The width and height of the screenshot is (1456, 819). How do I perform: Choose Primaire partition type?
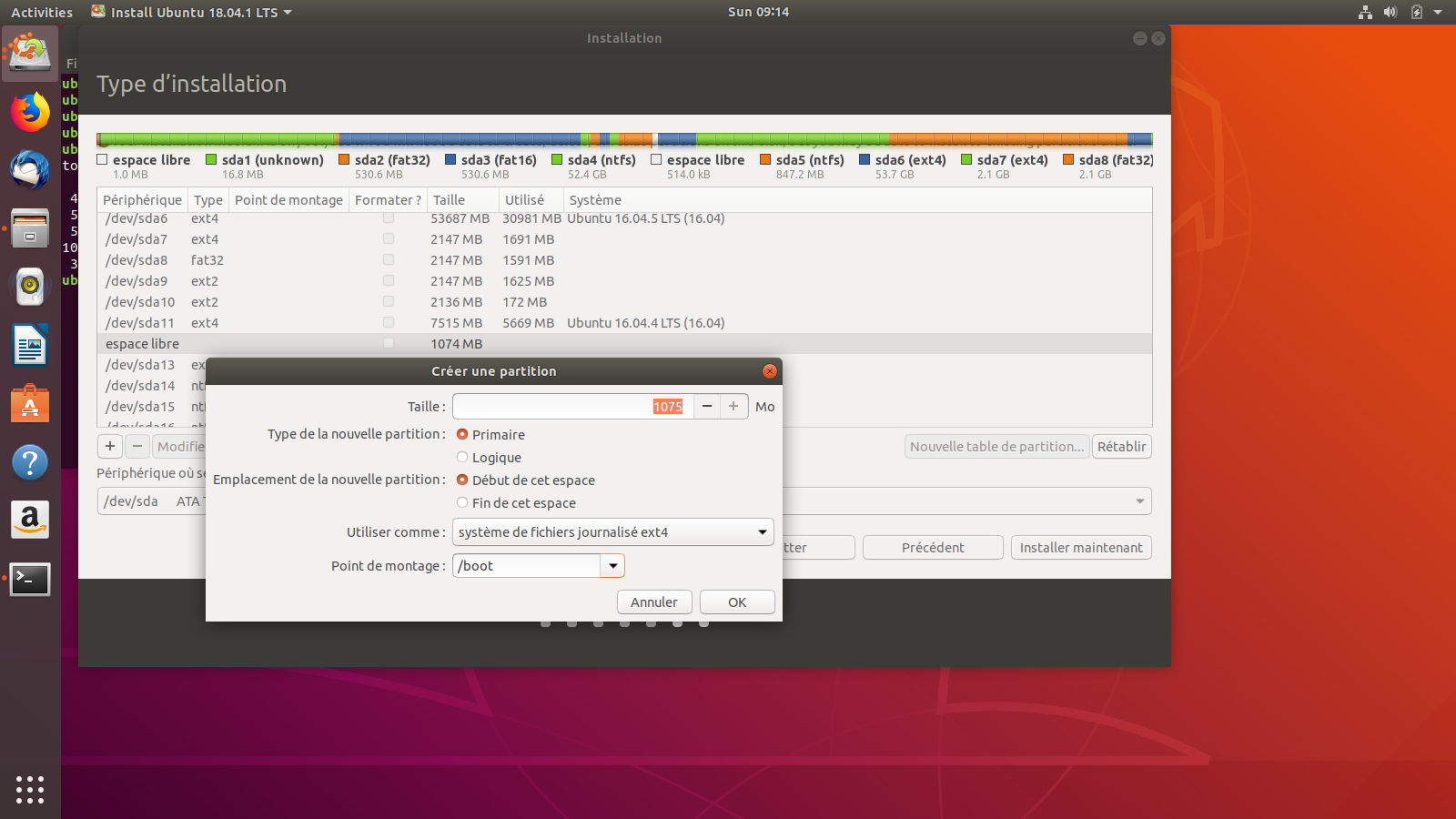pos(462,435)
